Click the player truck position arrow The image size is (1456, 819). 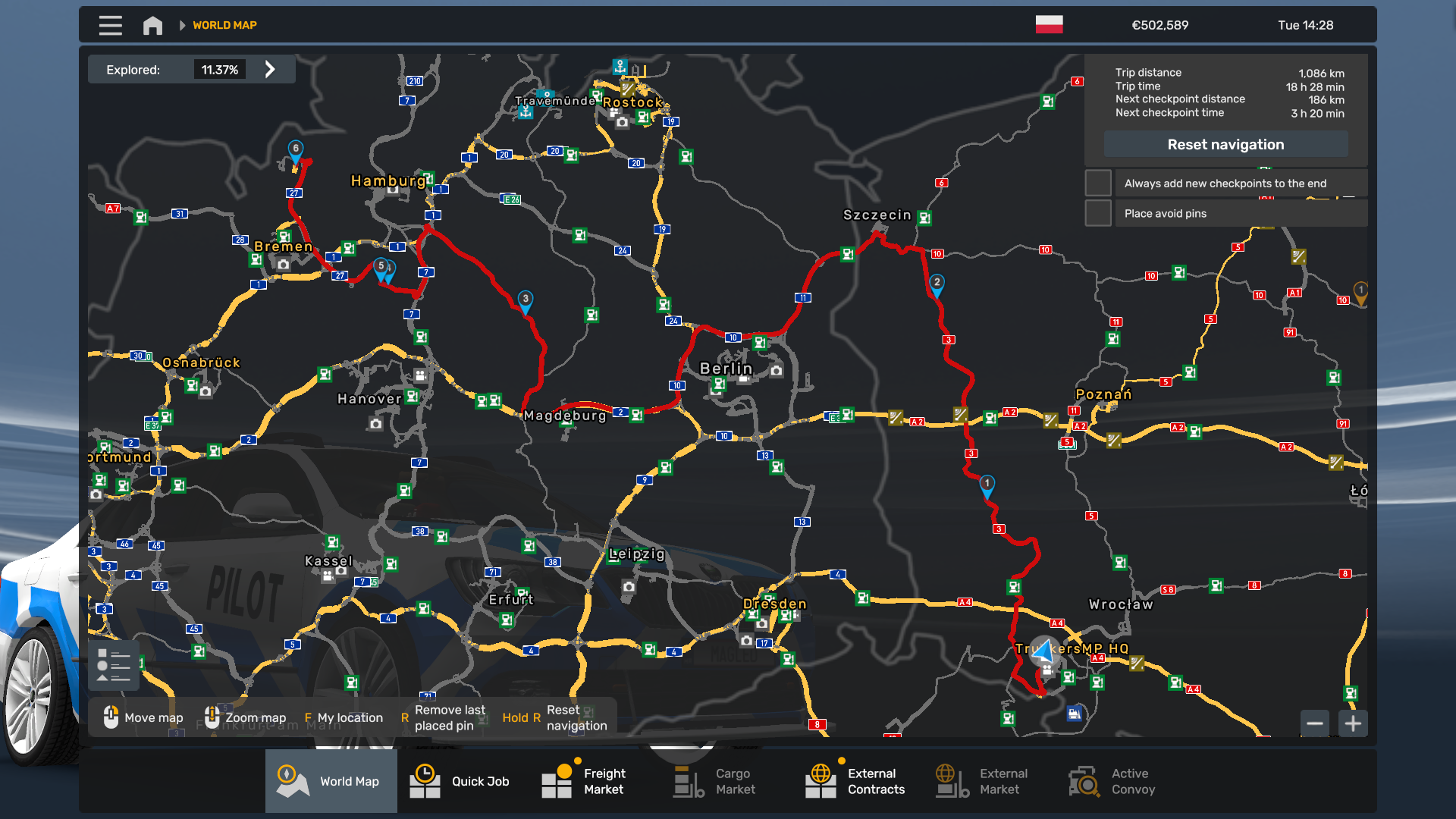click(1045, 651)
